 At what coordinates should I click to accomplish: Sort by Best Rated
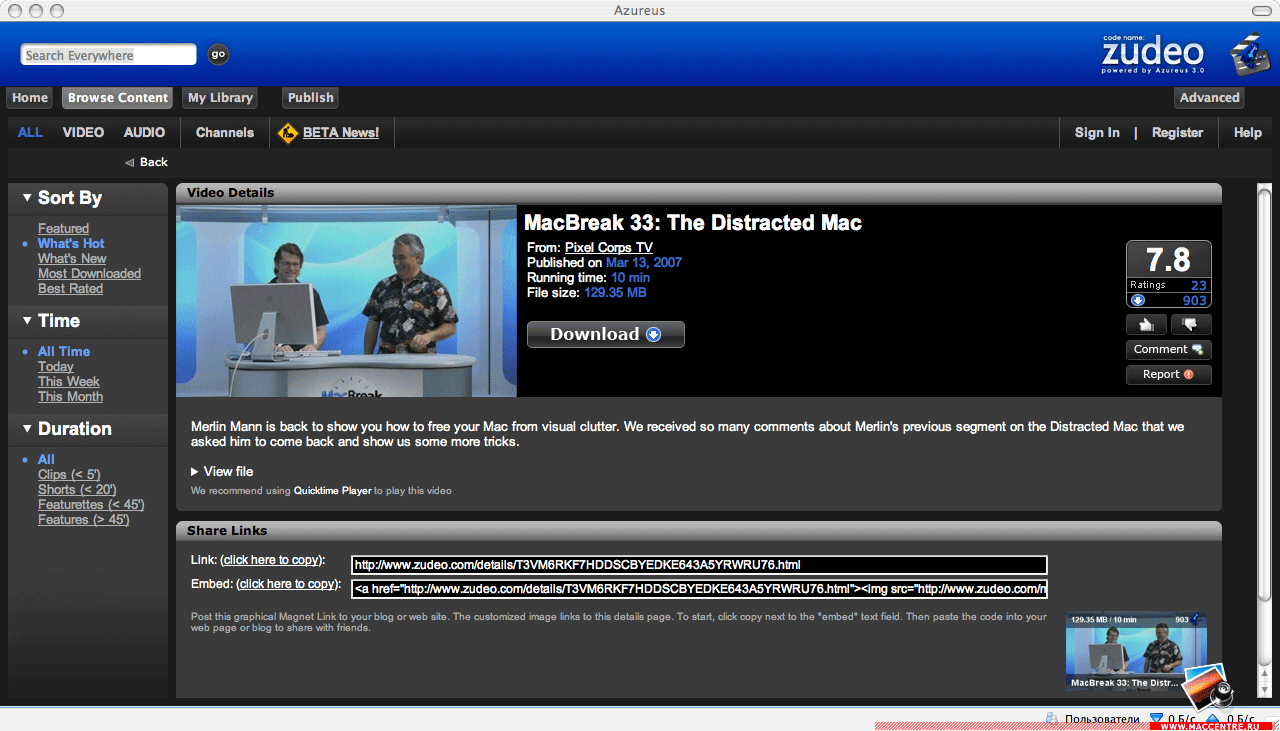tap(70, 288)
